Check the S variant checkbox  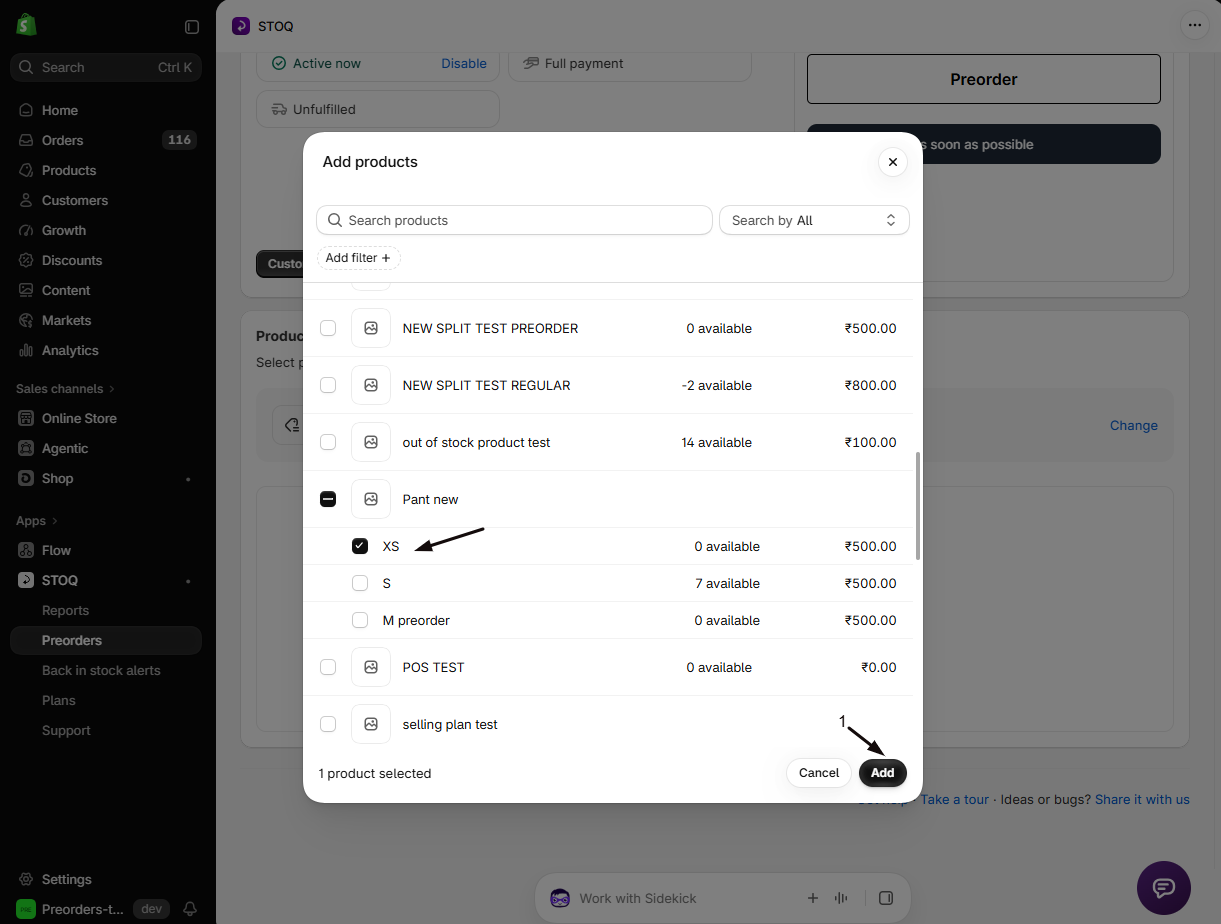360,583
